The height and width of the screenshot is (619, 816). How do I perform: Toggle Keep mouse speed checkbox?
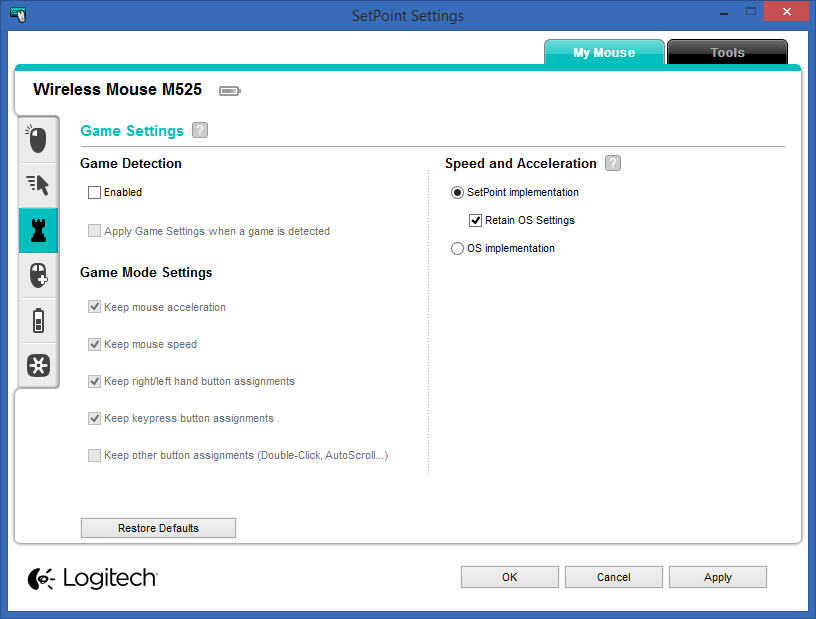(94, 344)
